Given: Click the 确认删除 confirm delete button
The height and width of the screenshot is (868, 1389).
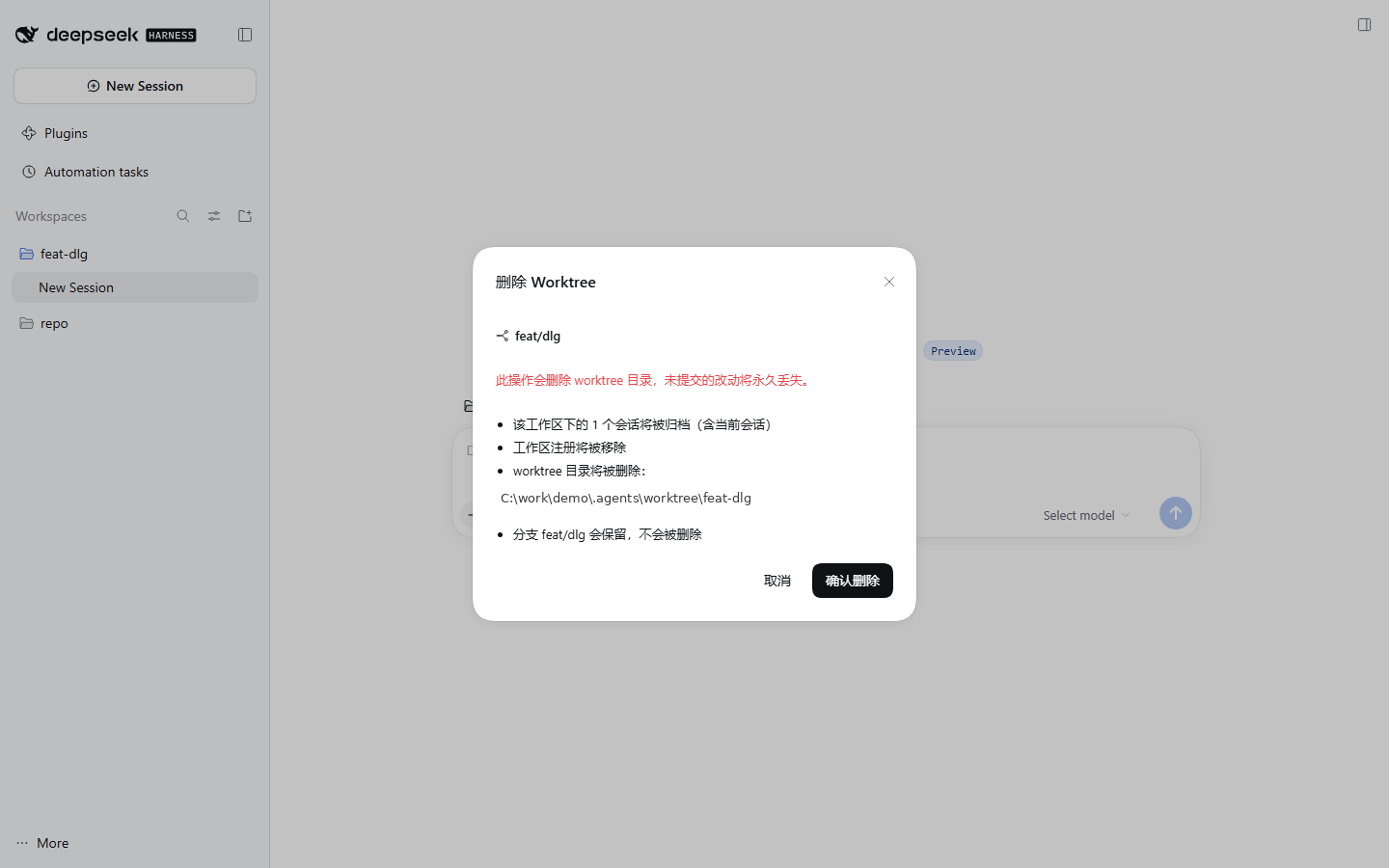Looking at the screenshot, I should pos(853,581).
